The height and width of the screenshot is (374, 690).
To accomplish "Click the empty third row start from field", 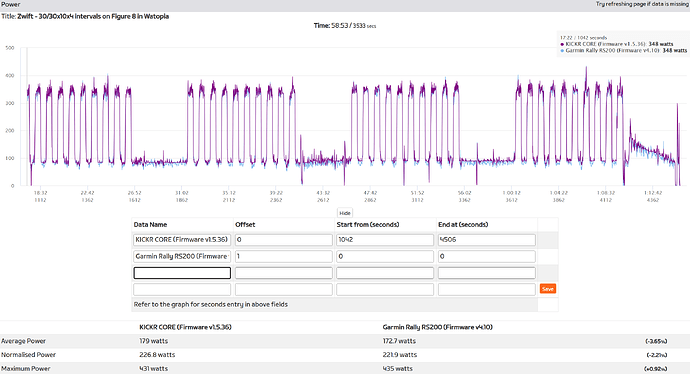I will tap(385, 273).
